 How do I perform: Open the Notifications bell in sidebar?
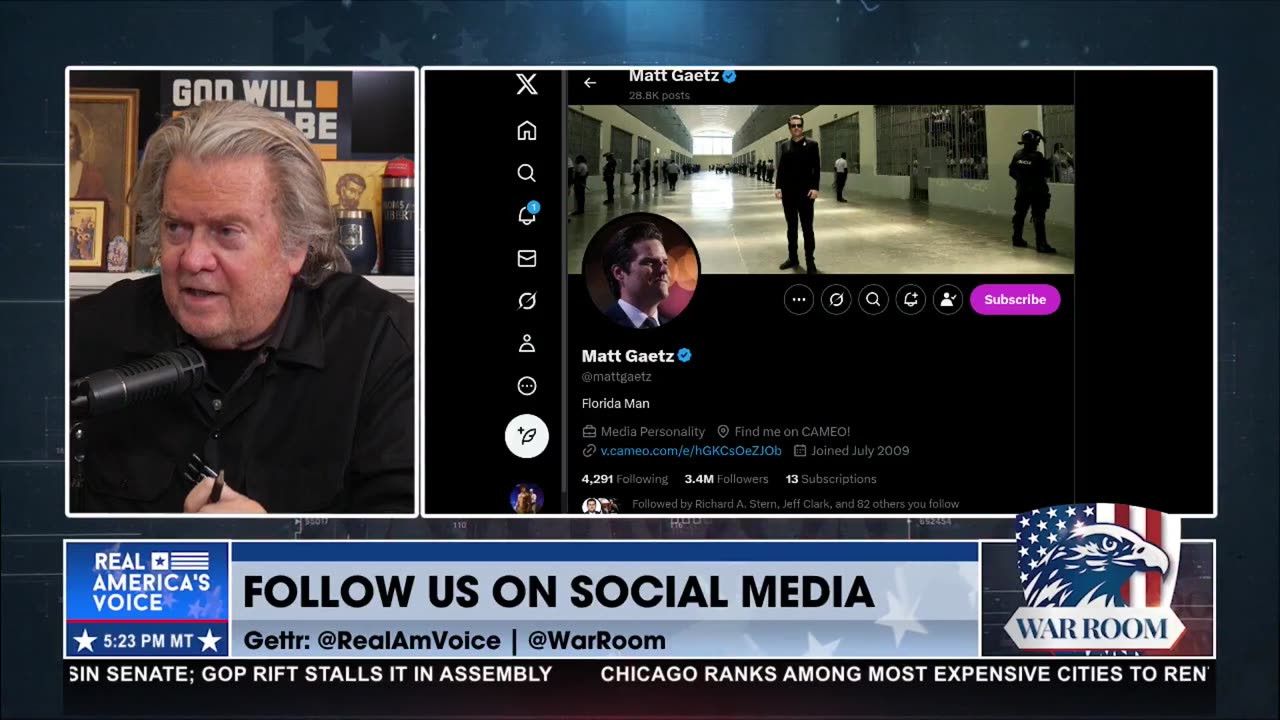point(527,215)
